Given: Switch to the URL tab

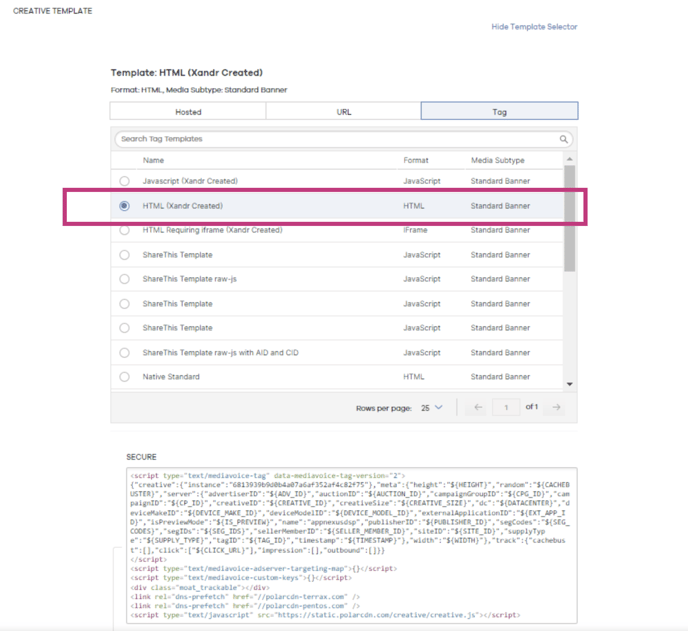Looking at the screenshot, I should pyautogui.click(x=343, y=112).
